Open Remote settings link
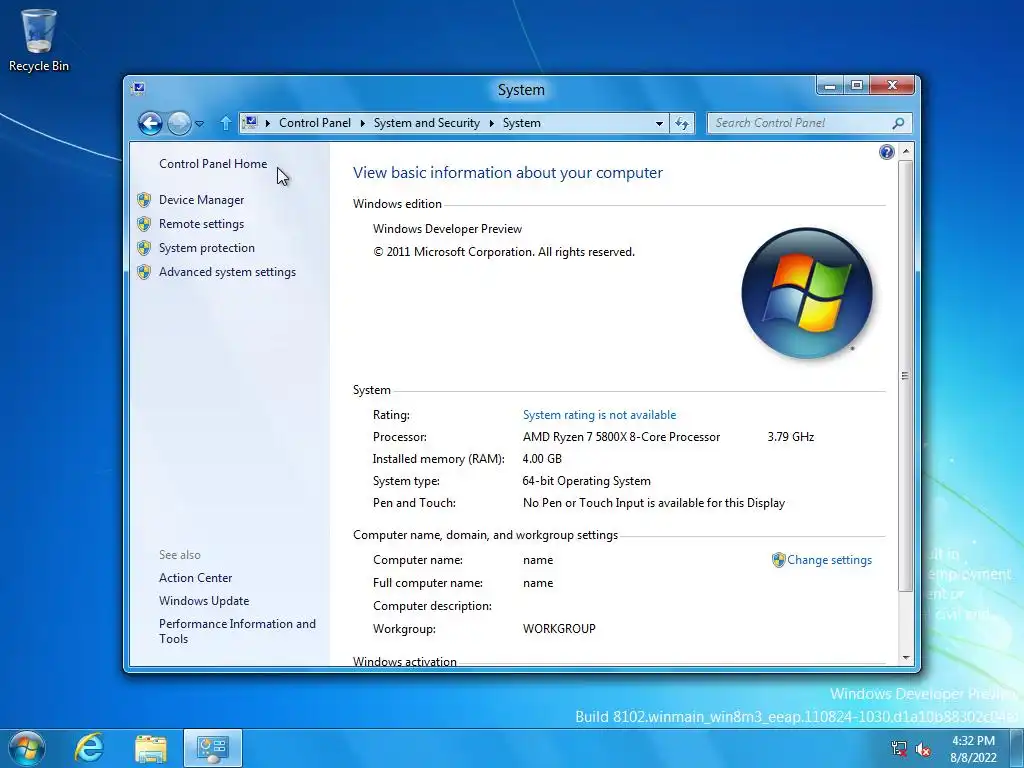Screen dimensions: 1024x768 [x=201, y=224]
